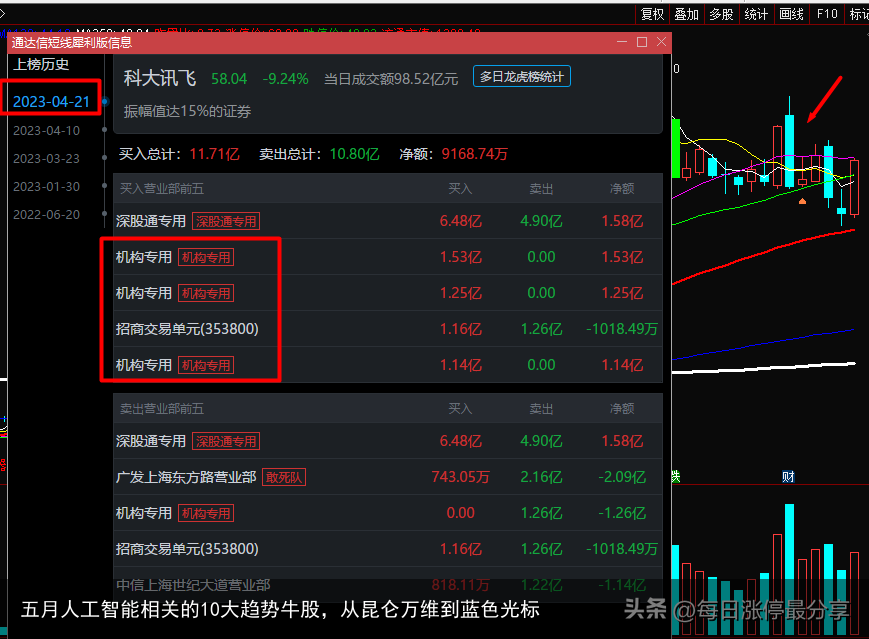Click the 多日龙虎榜统计 button
The image size is (869, 639).
pos(522,76)
